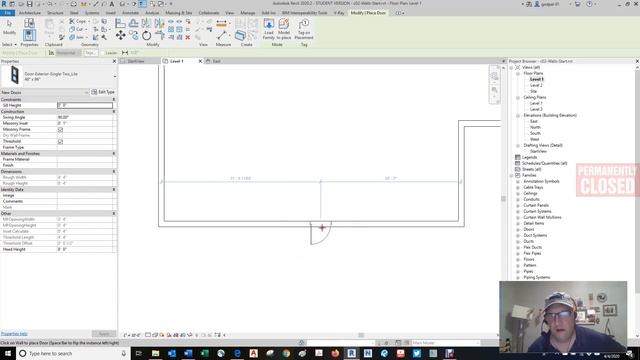Toggle Masonry Frame checkbox

click(x=60, y=129)
